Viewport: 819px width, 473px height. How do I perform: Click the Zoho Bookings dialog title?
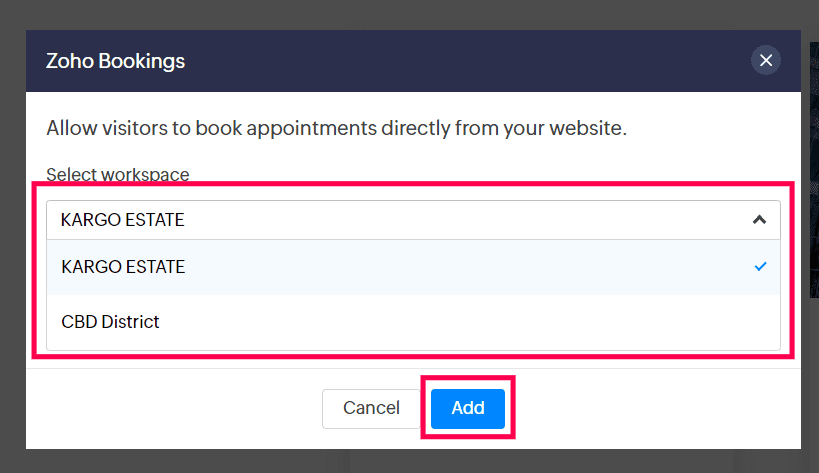(115, 61)
